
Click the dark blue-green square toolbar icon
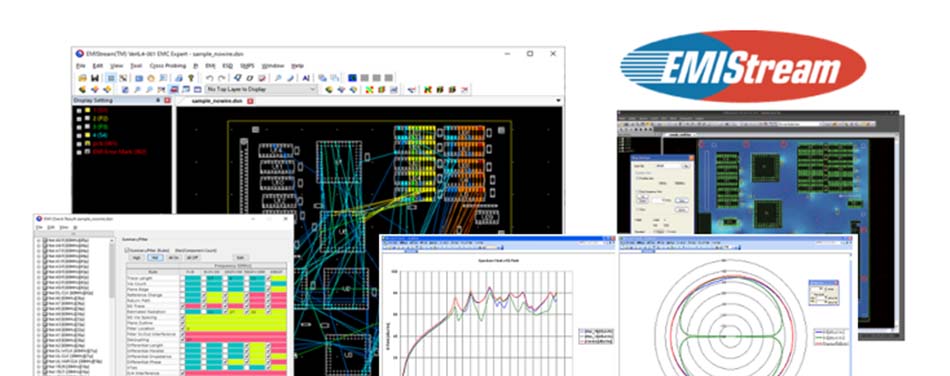(353, 78)
